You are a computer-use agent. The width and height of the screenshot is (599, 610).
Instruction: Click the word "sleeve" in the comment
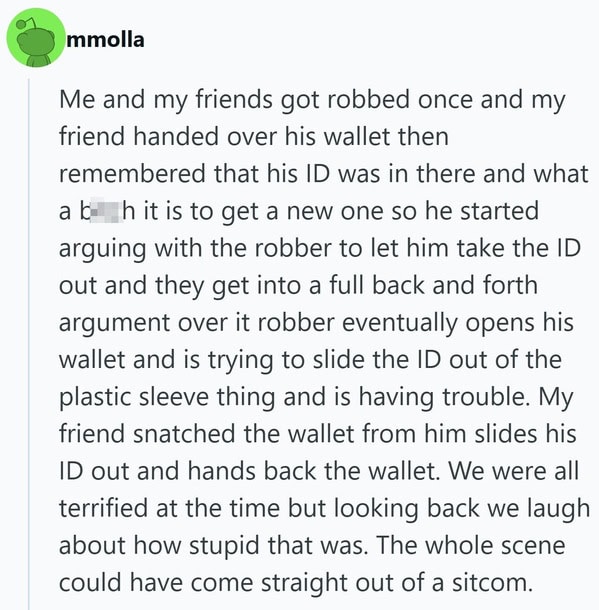click(x=174, y=398)
